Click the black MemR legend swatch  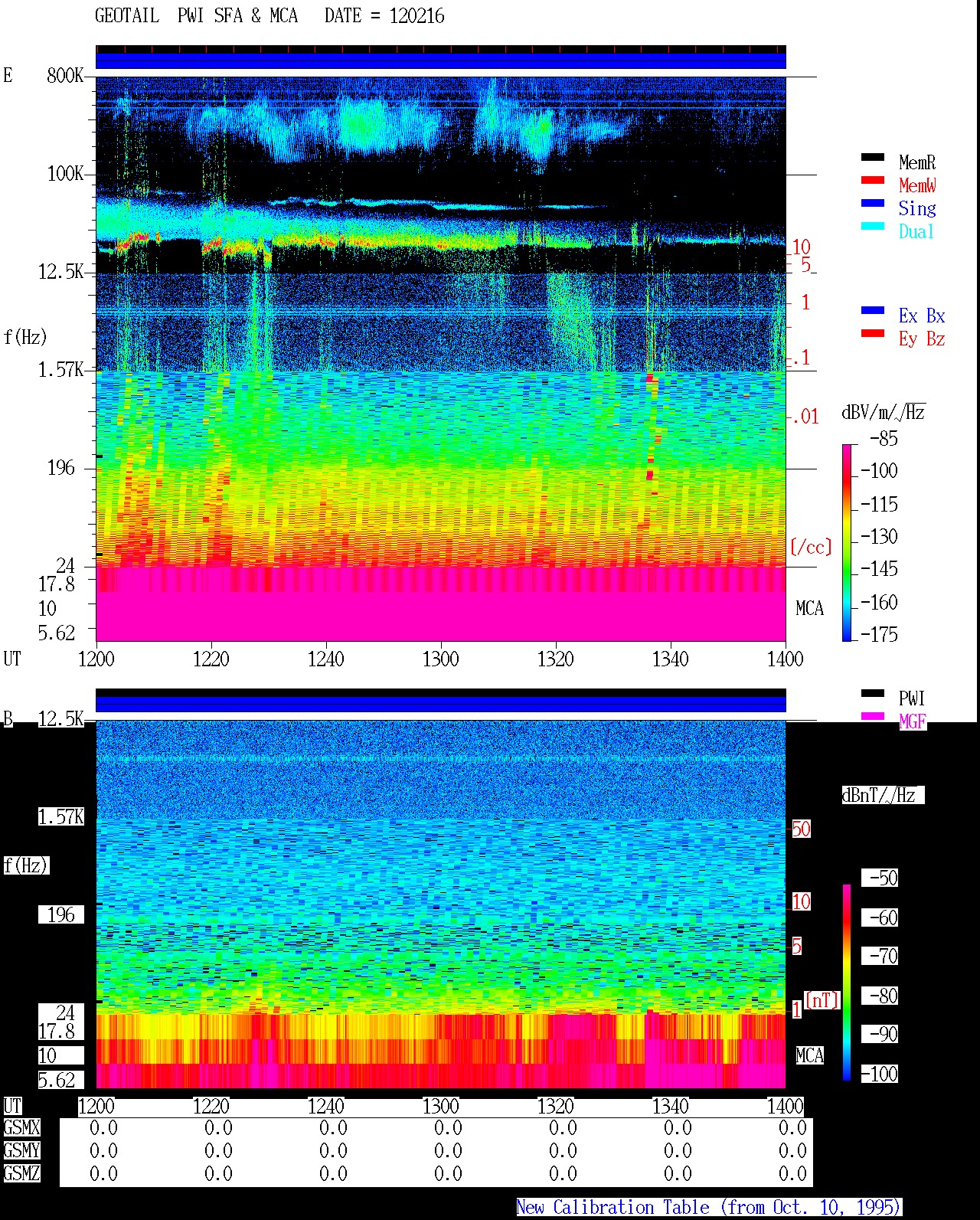point(873,158)
